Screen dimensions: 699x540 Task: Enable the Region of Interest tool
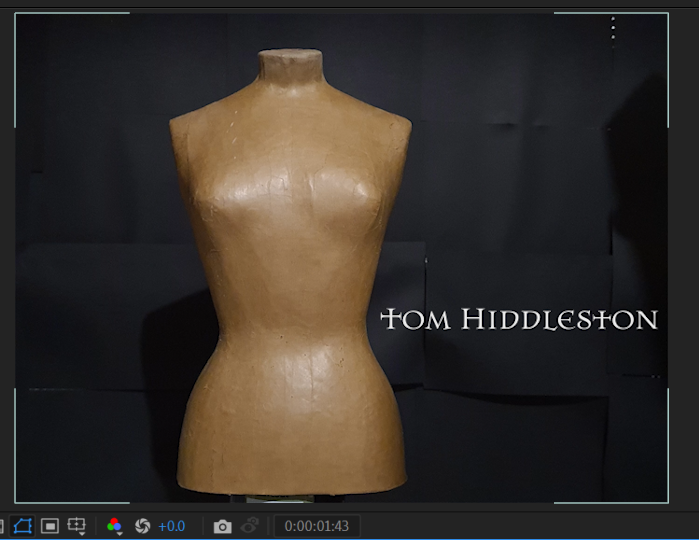(49, 526)
